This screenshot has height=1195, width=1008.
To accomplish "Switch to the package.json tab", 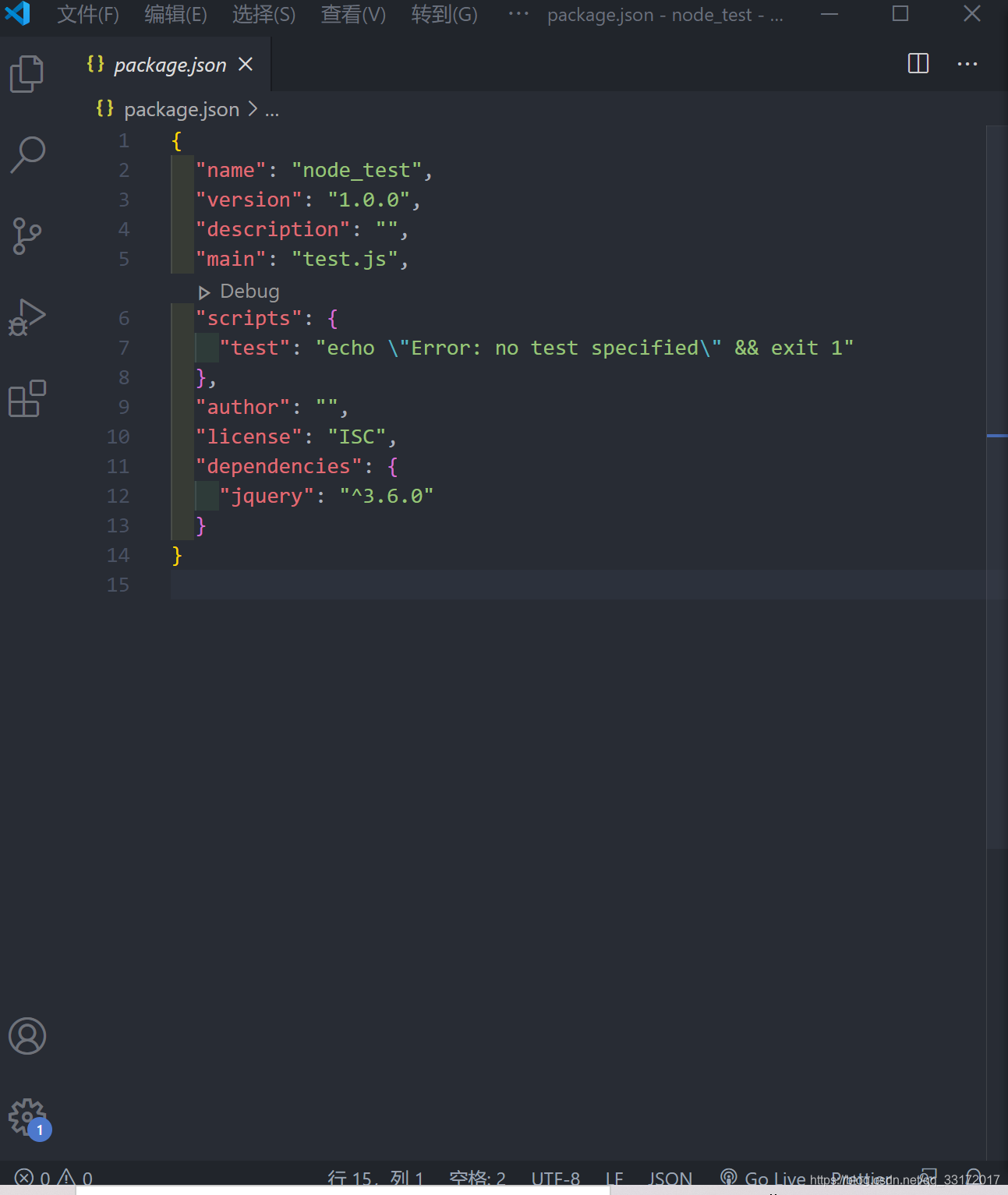I will [x=170, y=65].
